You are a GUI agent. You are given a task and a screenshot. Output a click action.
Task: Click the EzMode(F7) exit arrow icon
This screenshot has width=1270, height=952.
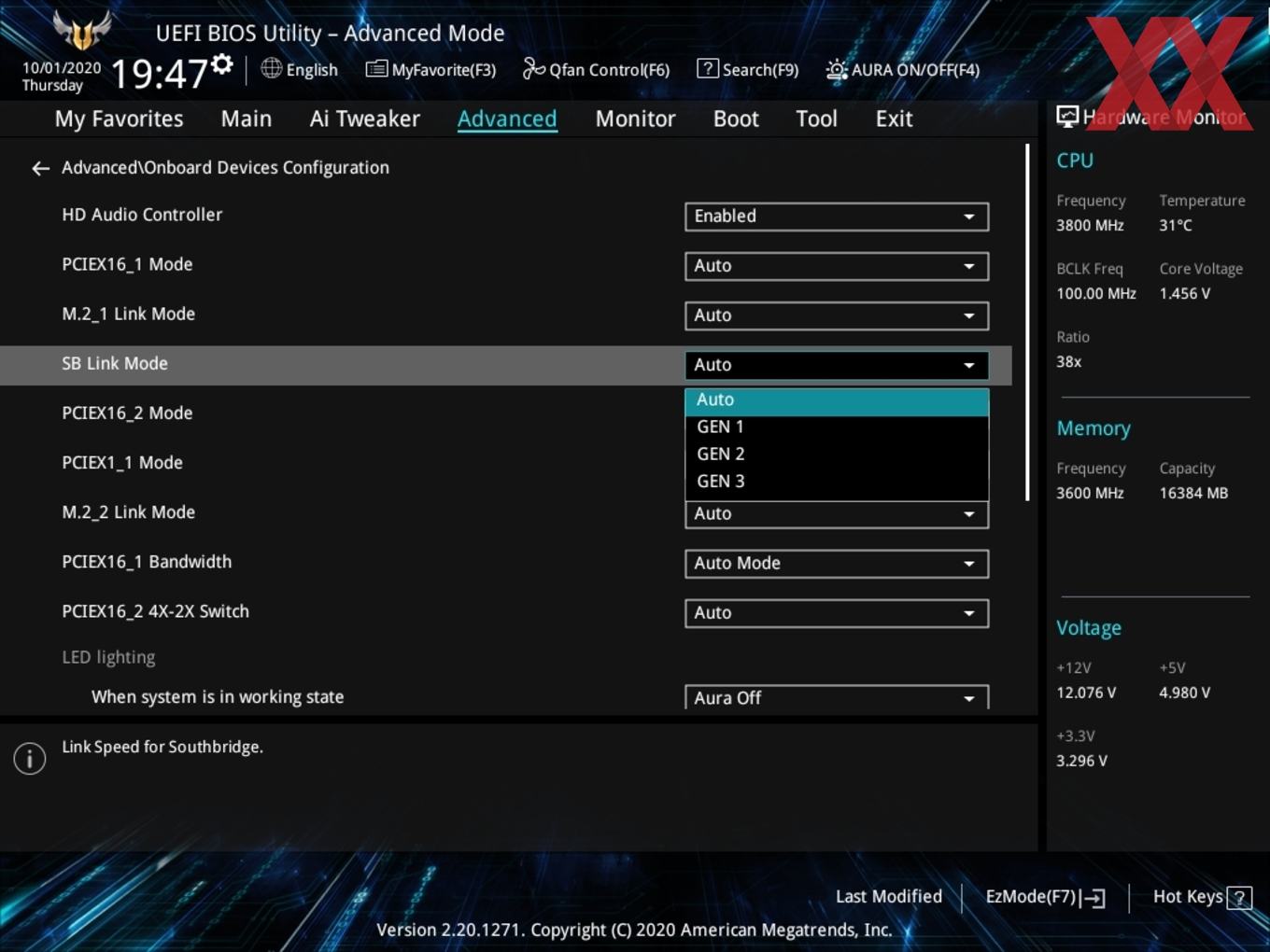pos(1093,898)
